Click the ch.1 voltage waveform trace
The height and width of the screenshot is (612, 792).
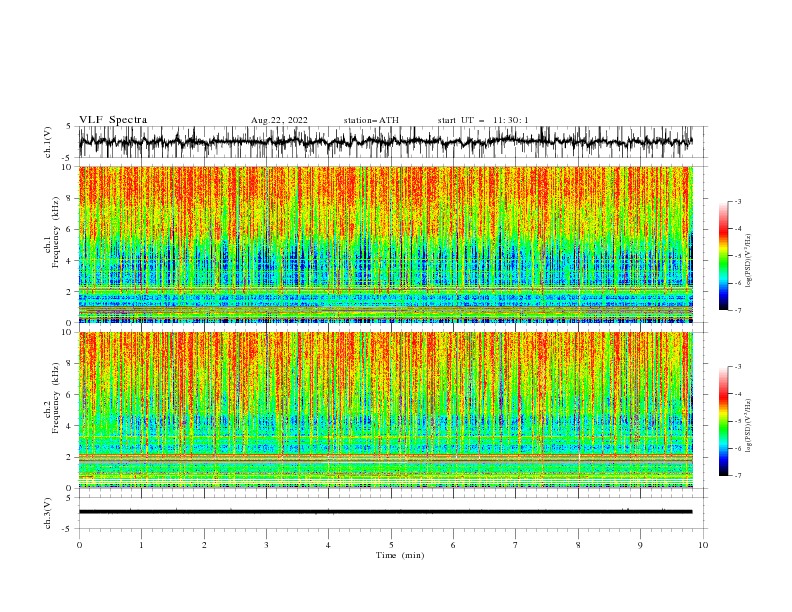386,142
